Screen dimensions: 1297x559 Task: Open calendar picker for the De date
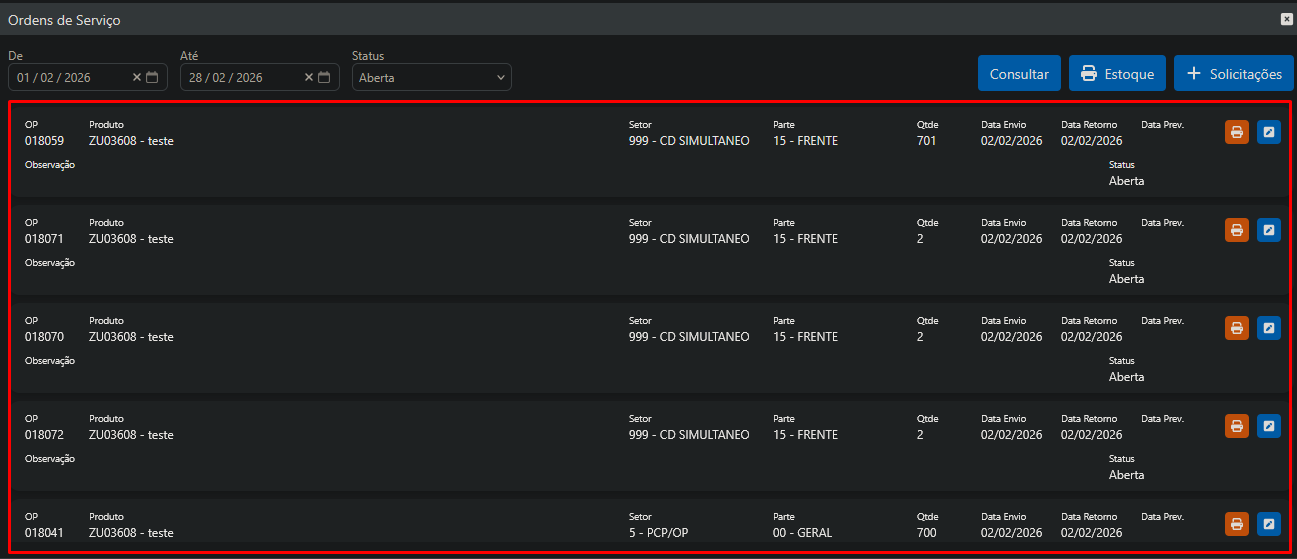[152, 77]
